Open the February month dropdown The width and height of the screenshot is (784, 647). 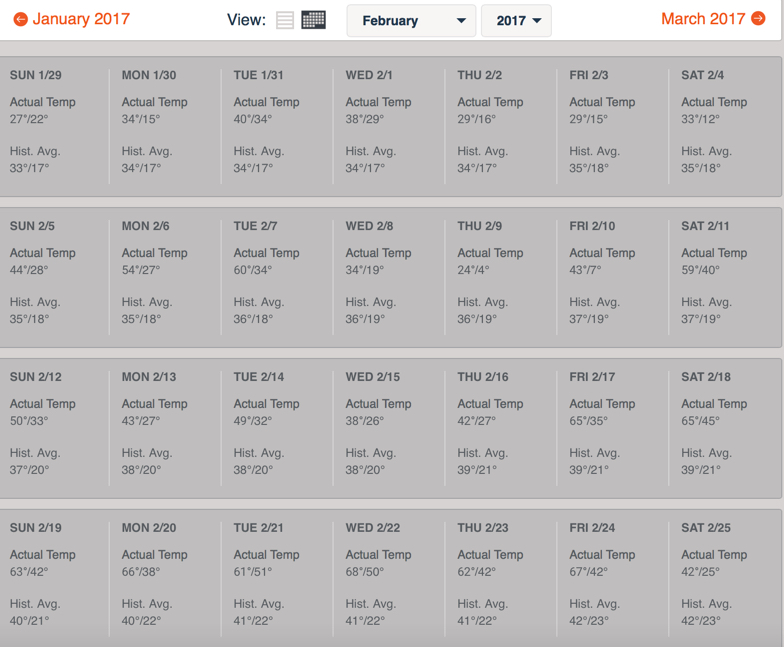coord(411,21)
